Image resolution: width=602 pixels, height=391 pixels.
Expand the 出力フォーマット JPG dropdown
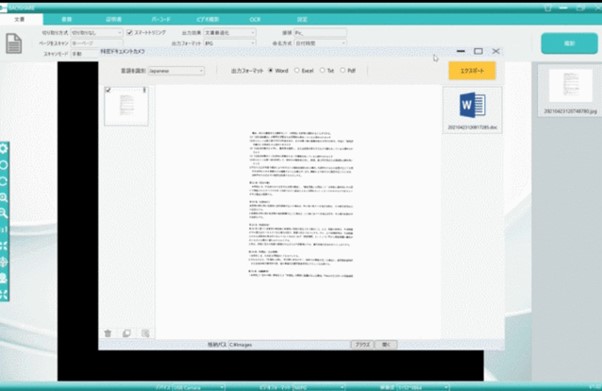click(x=230, y=43)
